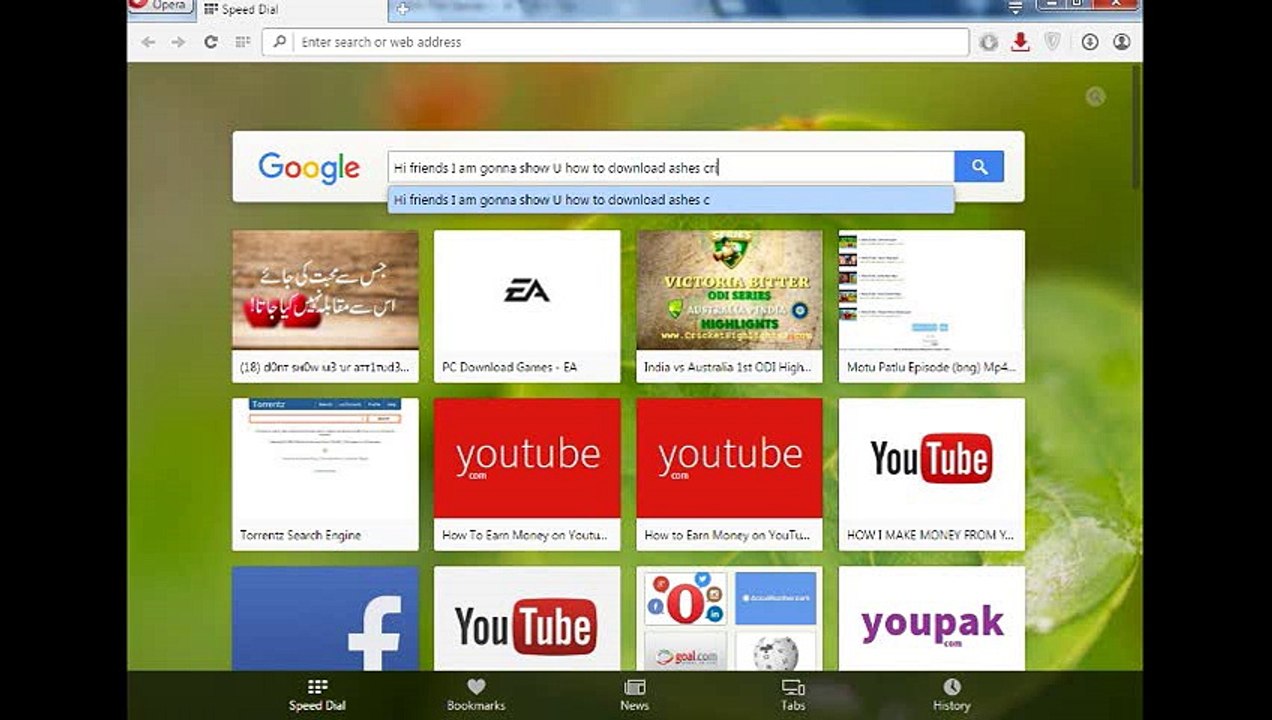
Task: Click 'Motu Patlu Episode (bng) Mp4...' label
Action: click(x=931, y=367)
